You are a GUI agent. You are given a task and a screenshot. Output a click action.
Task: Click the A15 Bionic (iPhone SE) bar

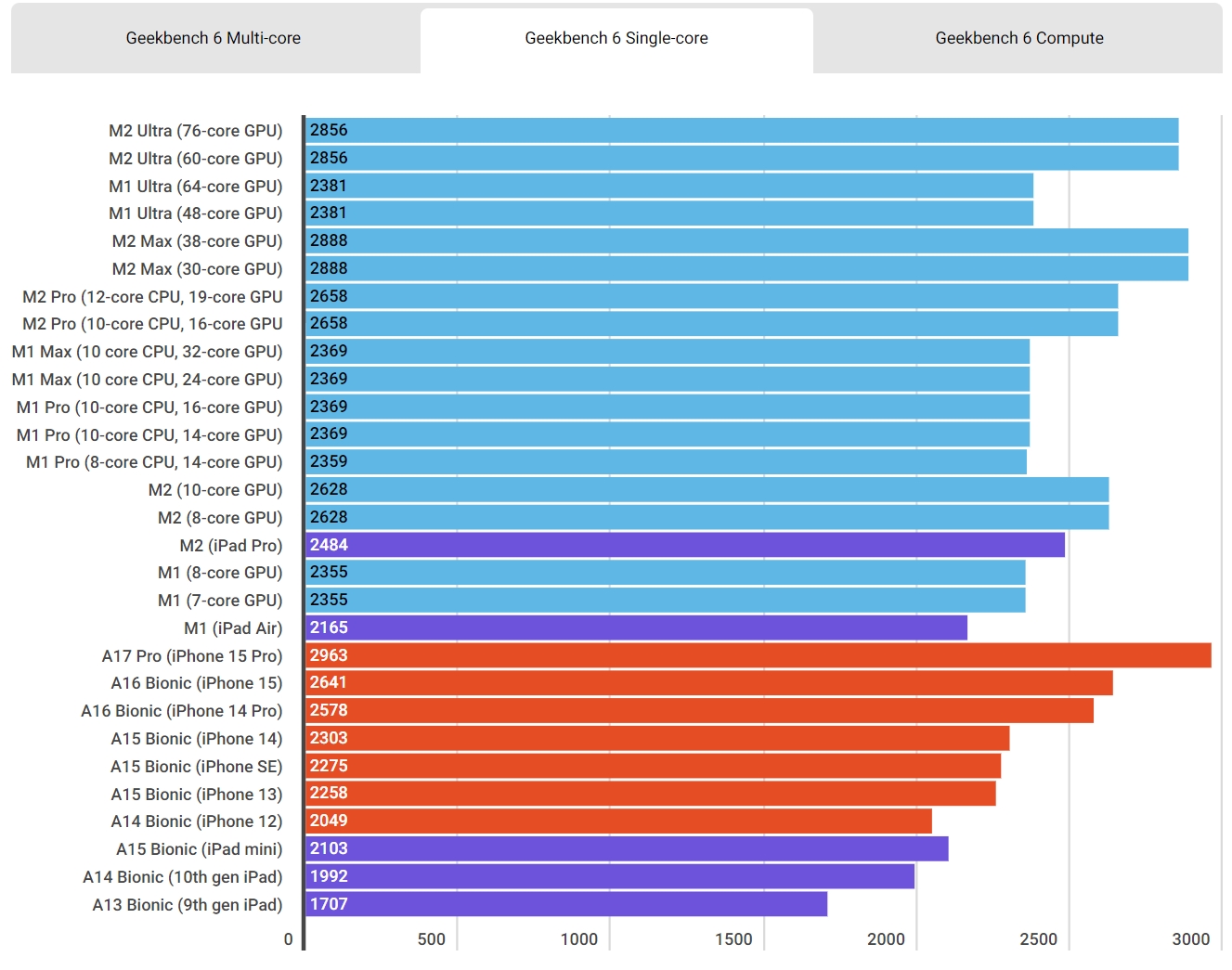click(x=653, y=766)
